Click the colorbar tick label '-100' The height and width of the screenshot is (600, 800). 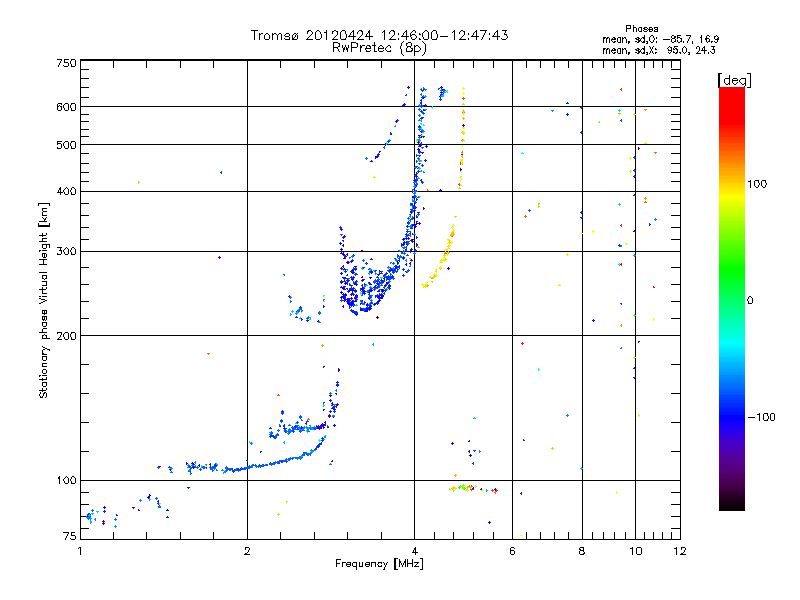tap(761, 417)
